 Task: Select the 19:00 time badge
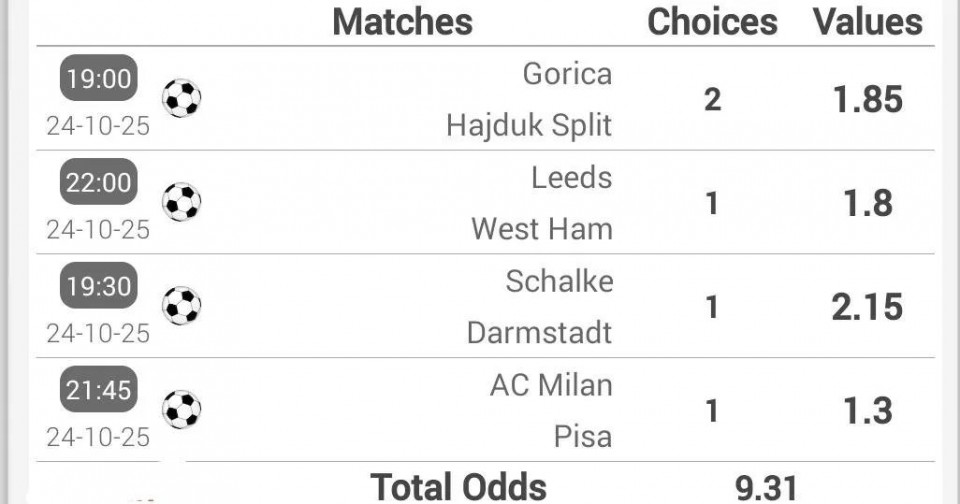[x=98, y=79]
